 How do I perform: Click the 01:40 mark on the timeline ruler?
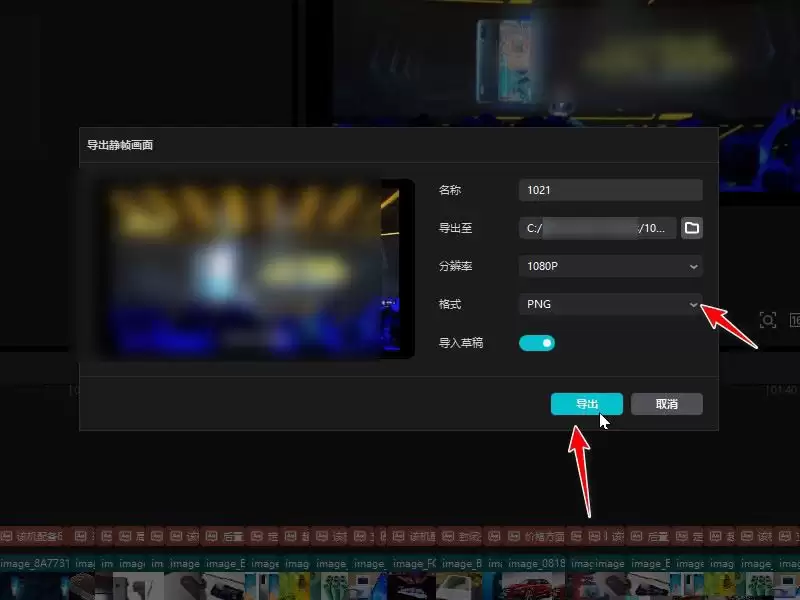[x=780, y=390]
